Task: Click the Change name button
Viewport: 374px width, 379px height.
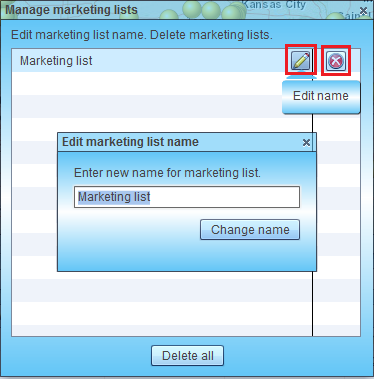Action: click(250, 230)
